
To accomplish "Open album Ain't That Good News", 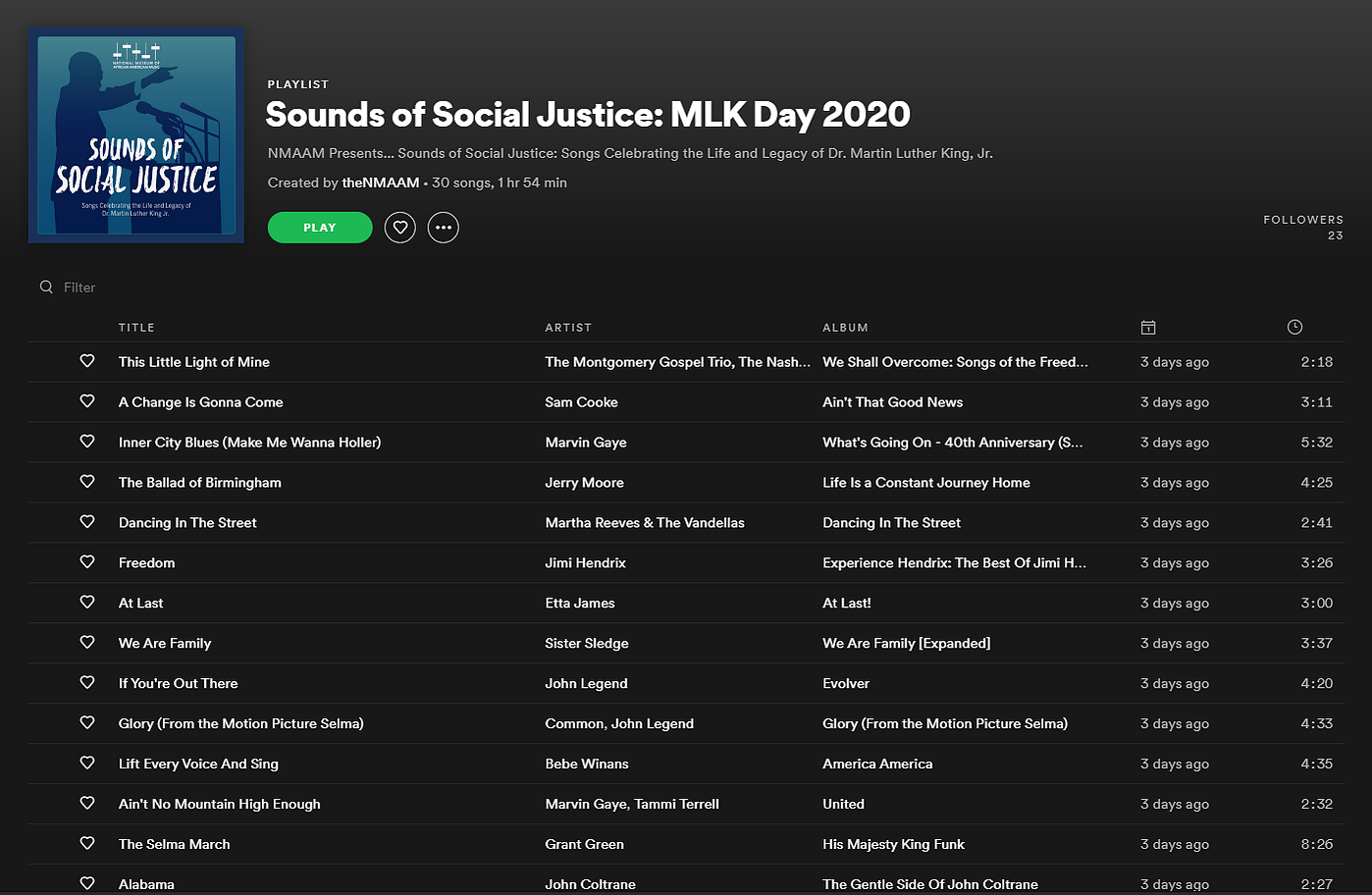I will click(892, 402).
